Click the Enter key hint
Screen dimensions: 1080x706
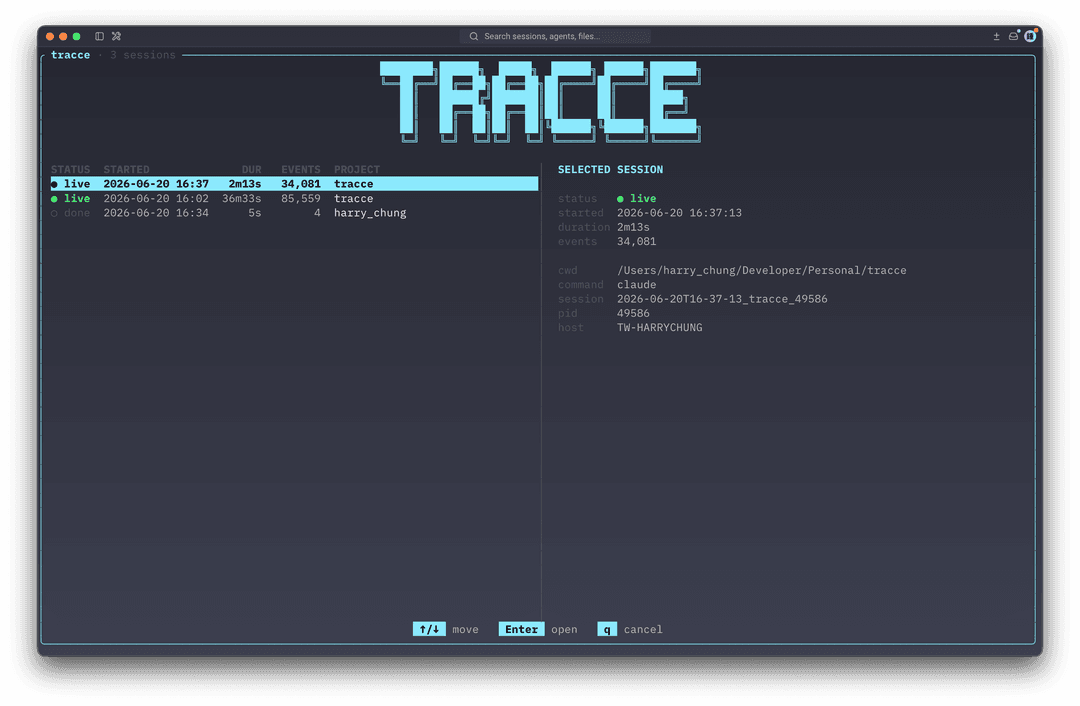521,630
